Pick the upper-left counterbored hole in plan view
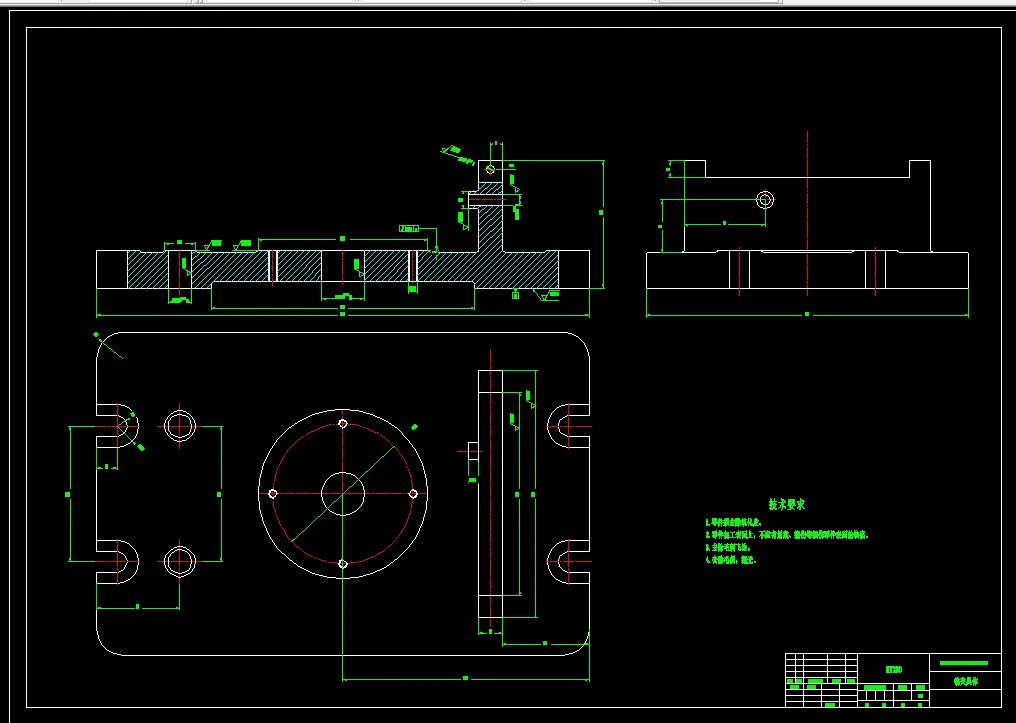Viewport: 1016px width, 723px height. [179, 426]
